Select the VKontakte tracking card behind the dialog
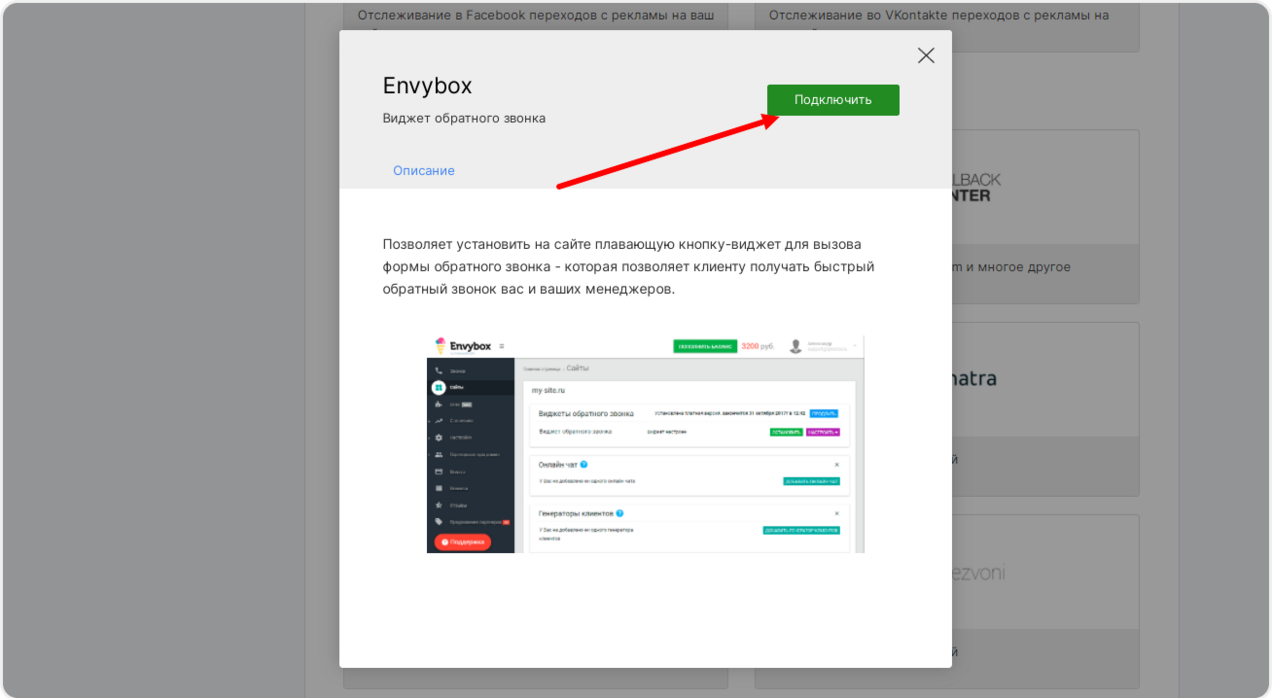The image size is (1272, 698). tap(946, 26)
